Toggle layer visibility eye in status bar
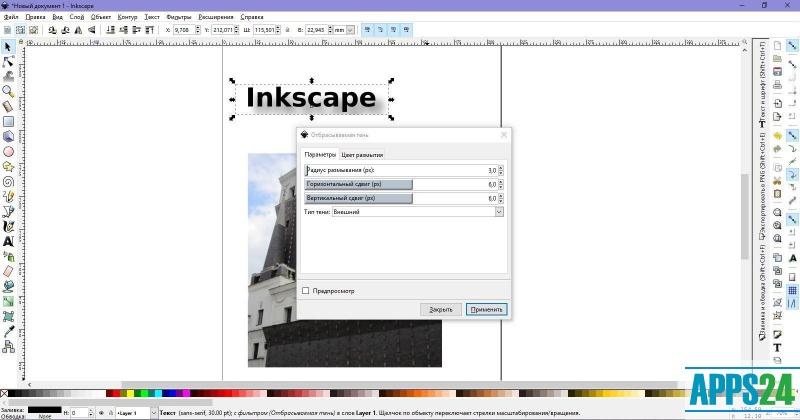800x420 pixels. pos(101,413)
